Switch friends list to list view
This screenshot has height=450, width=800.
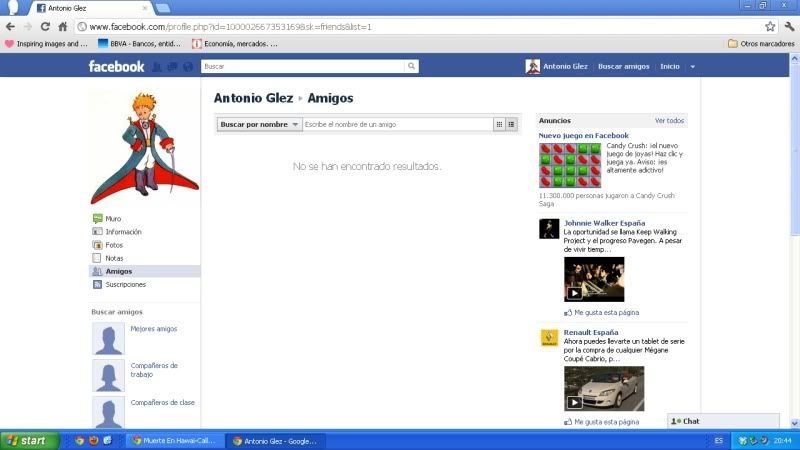click(x=511, y=124)
